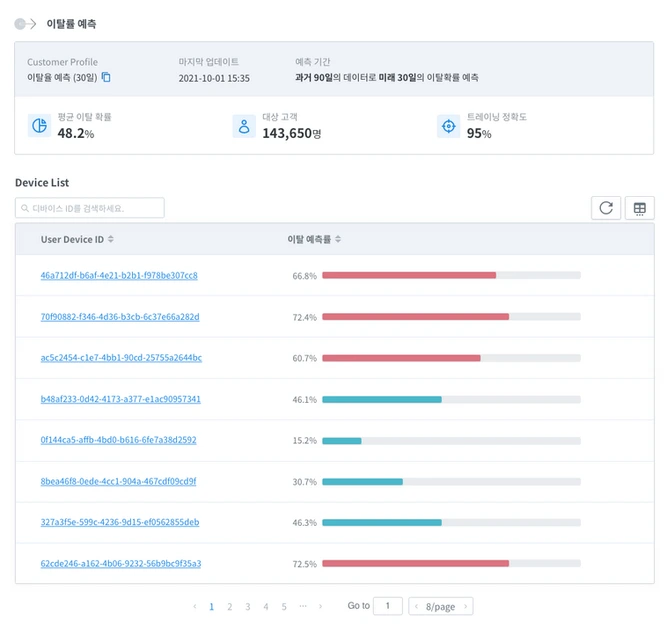667x641 pixels.
Task: Click the Device List heading
Action: pos(42,182)
